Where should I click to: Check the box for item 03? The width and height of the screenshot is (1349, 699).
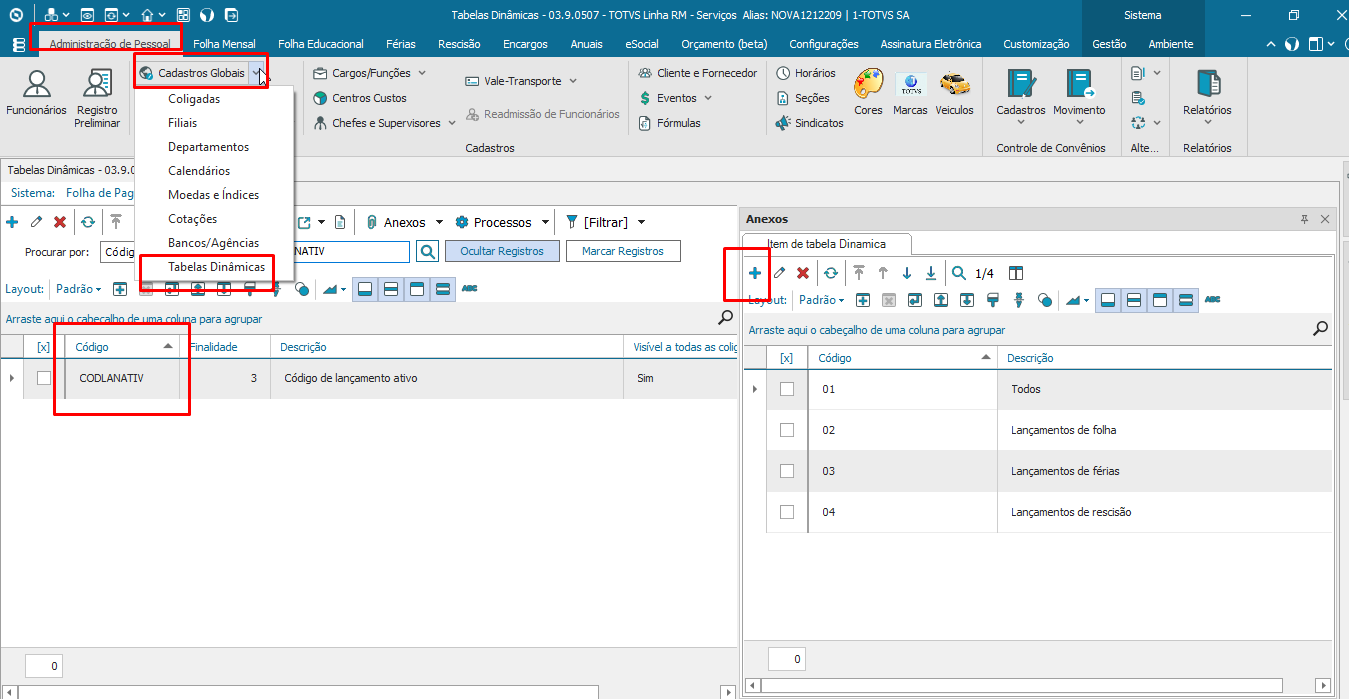click(x=787, y=471)
